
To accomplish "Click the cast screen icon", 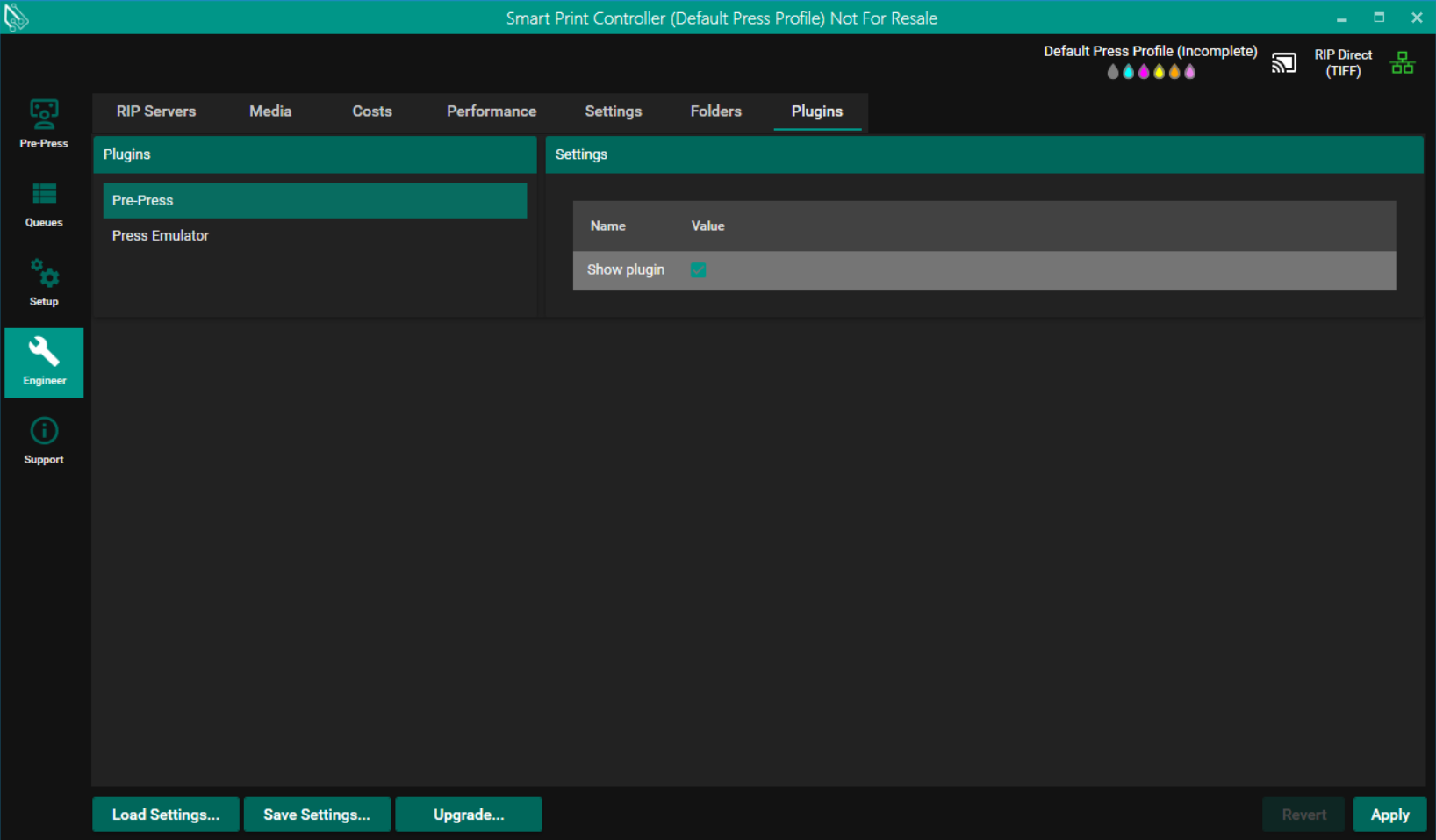I will tap(1283, 63).
